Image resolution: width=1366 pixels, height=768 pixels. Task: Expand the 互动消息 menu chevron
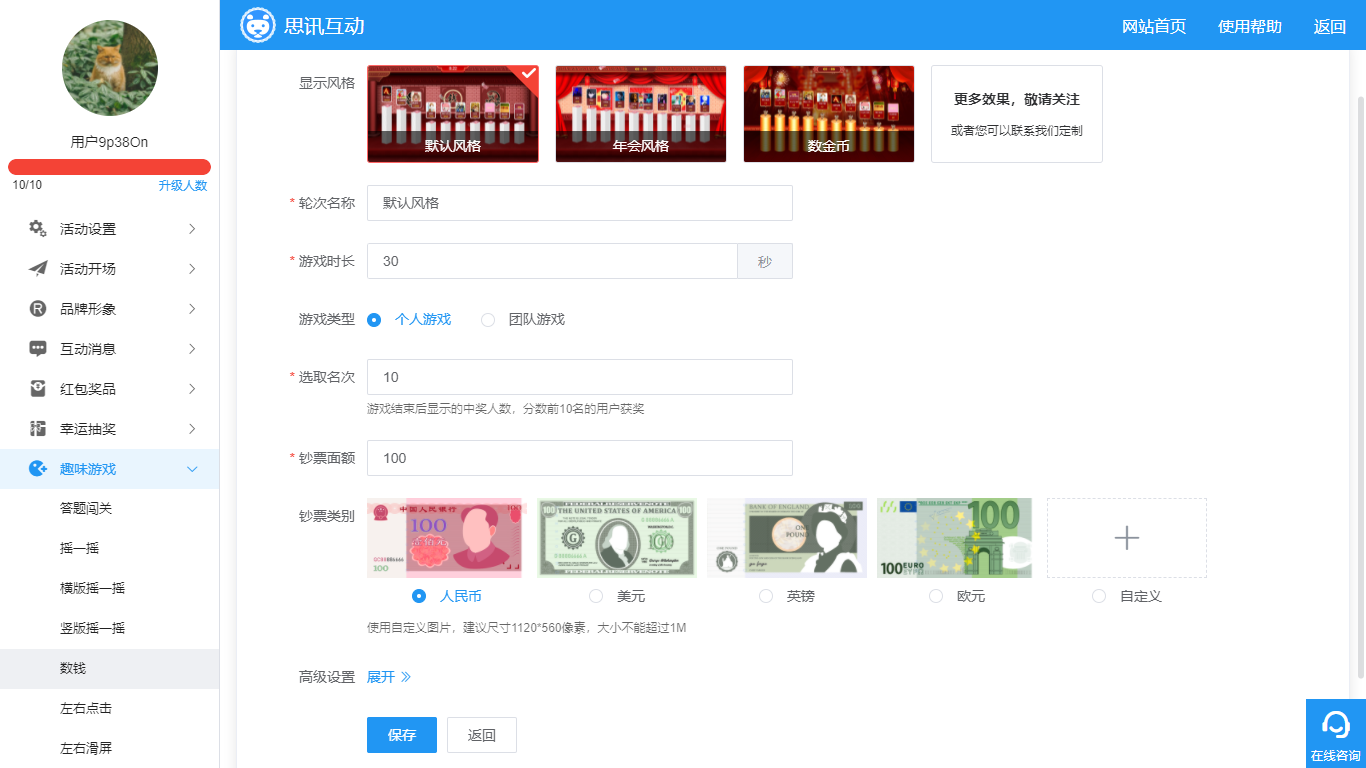[192, 349]
